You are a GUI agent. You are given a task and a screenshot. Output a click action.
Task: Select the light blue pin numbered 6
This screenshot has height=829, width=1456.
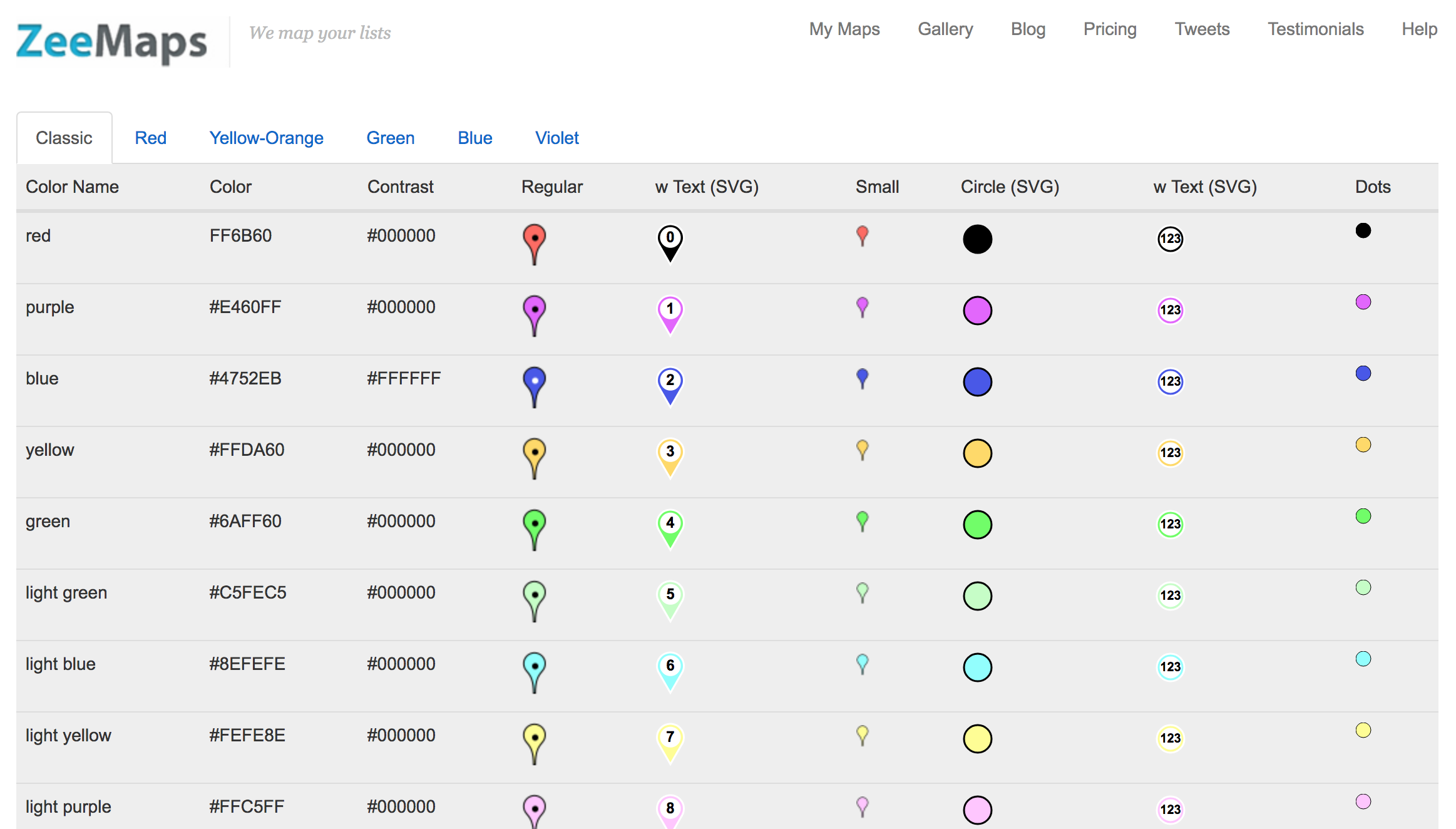[670, 670]
